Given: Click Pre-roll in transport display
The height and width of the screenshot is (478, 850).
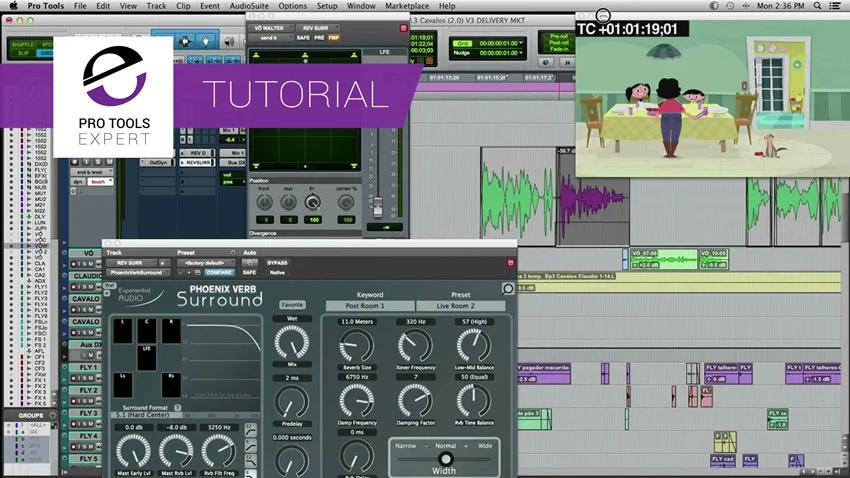Looking at the screenshot, I should pos(558,36).
